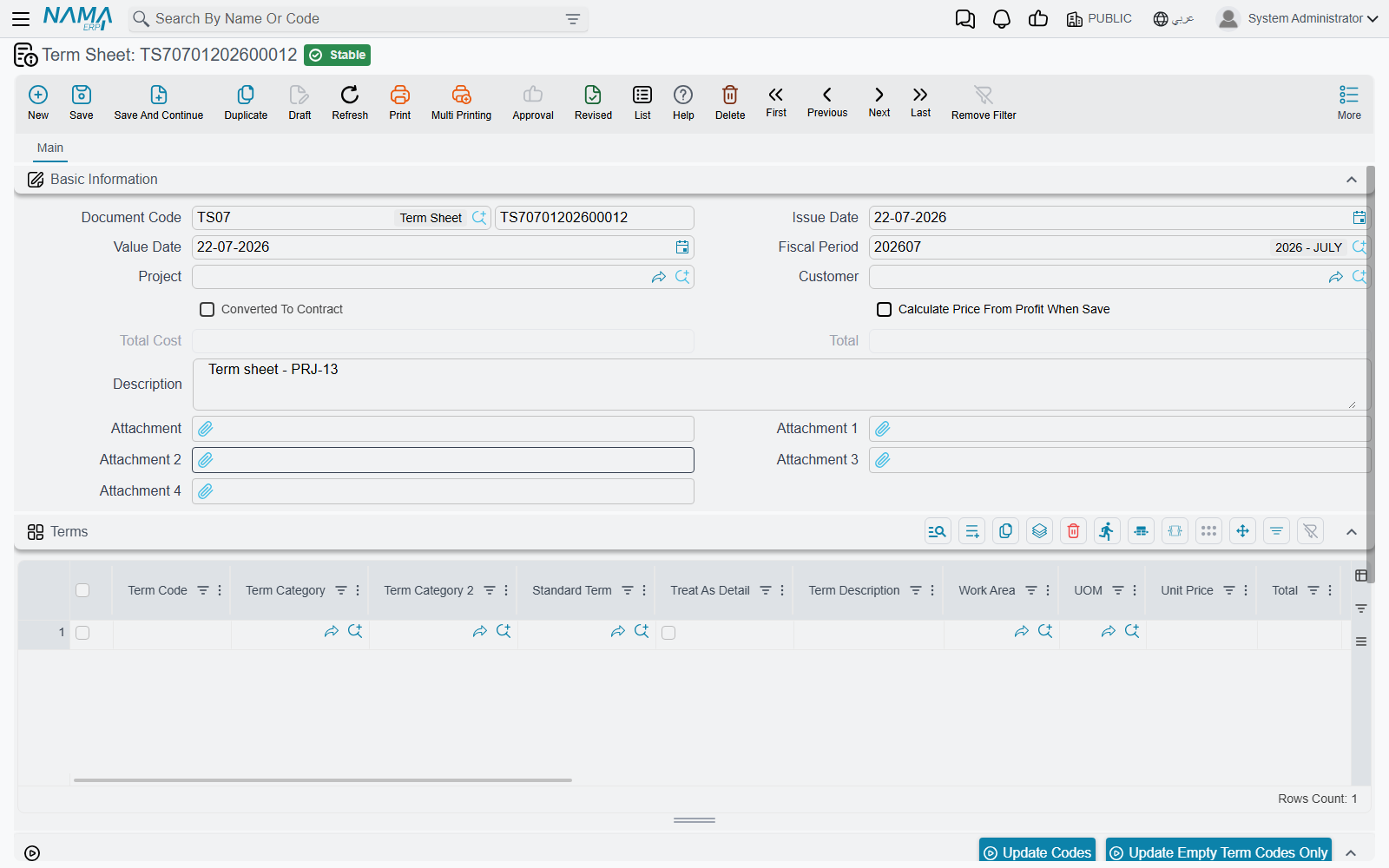This screenshot has width=1389, height=868.
Task: Click the Attachment 2 input field
Action: click(443, 460)
